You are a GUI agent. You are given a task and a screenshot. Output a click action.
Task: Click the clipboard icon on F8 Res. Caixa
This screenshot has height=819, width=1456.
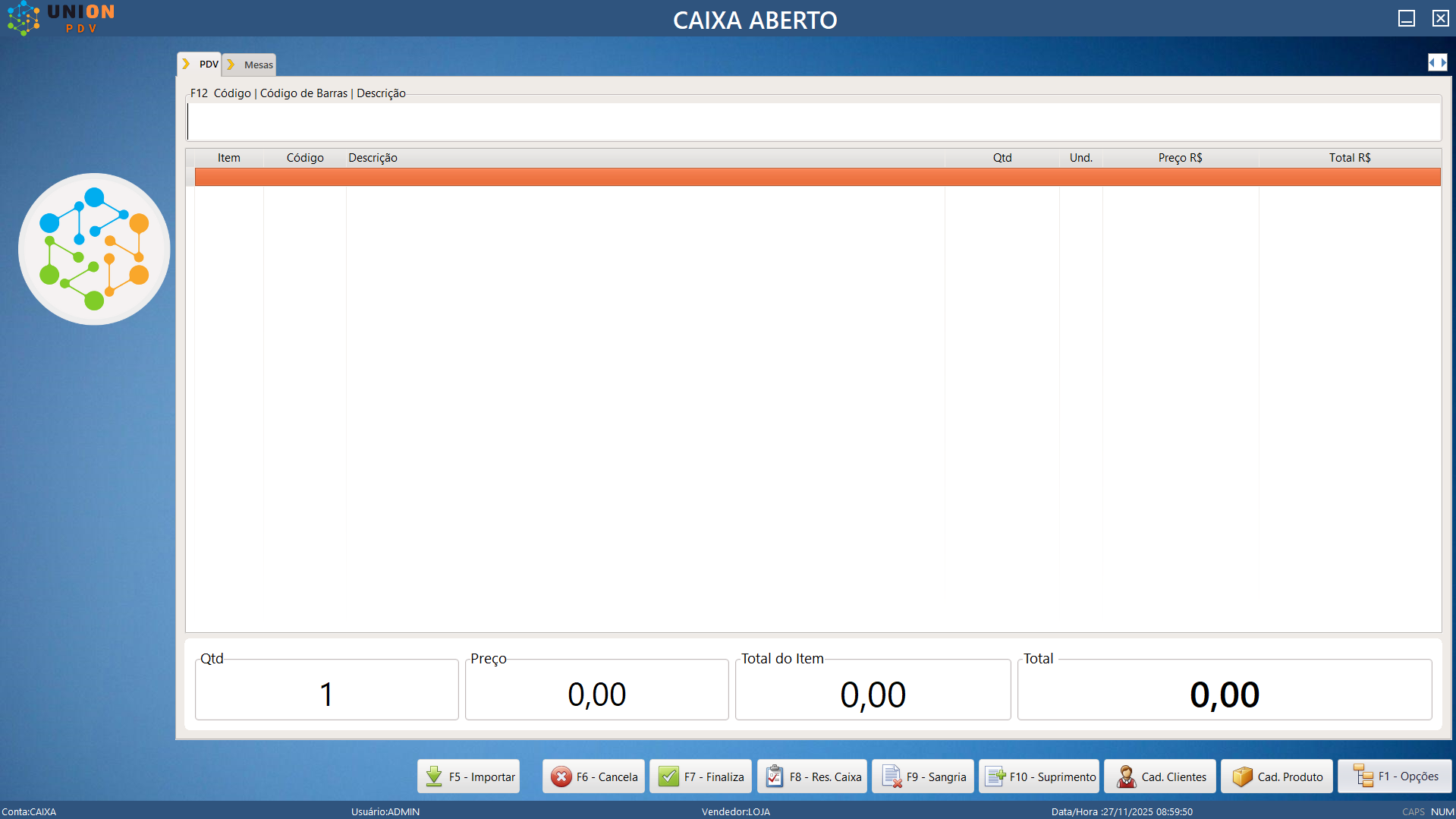tap(774, 776)
